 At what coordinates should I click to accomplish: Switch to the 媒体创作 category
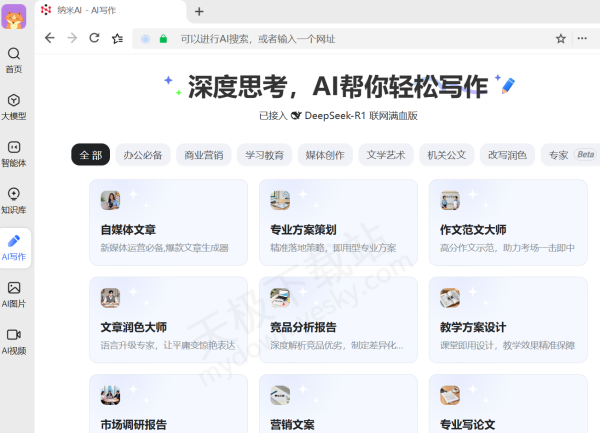point(324,155)
